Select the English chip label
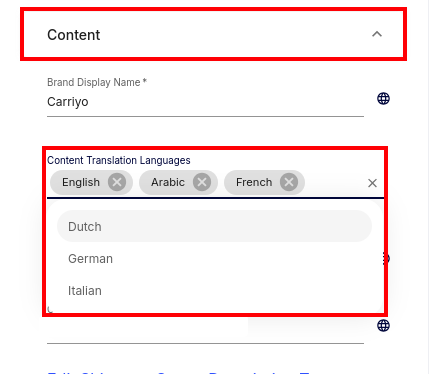Image resolution: width=429 pixels, height=374 pixels. pos(81,182)
